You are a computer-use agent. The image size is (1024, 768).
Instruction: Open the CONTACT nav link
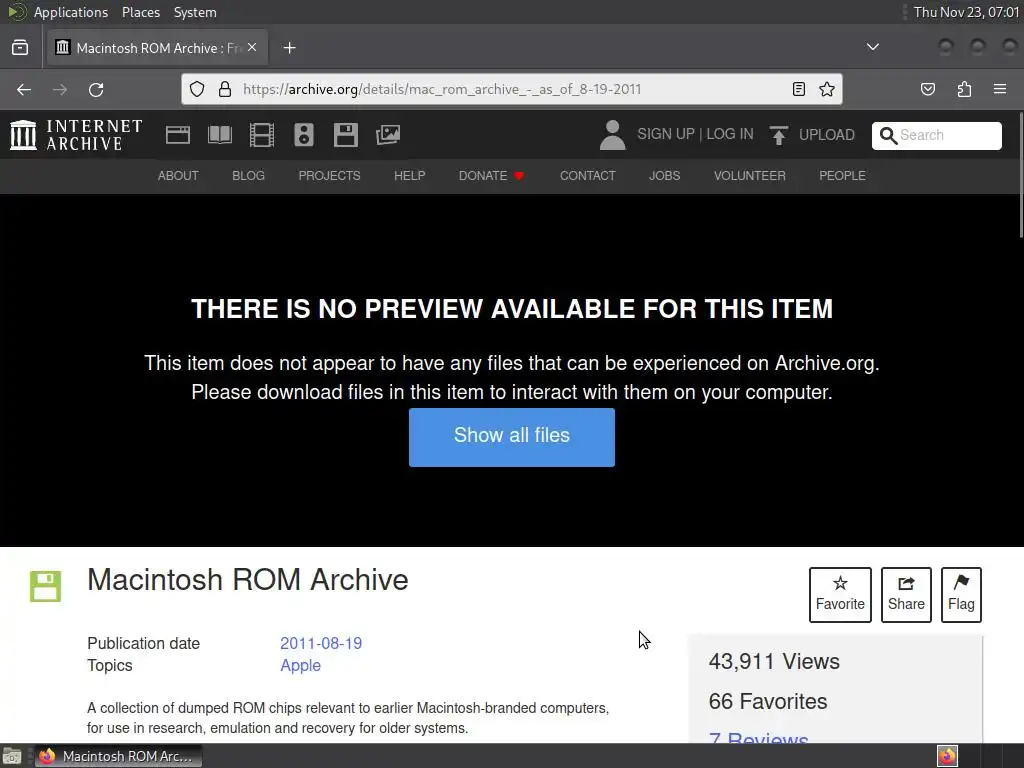click(x=587, y=176)
